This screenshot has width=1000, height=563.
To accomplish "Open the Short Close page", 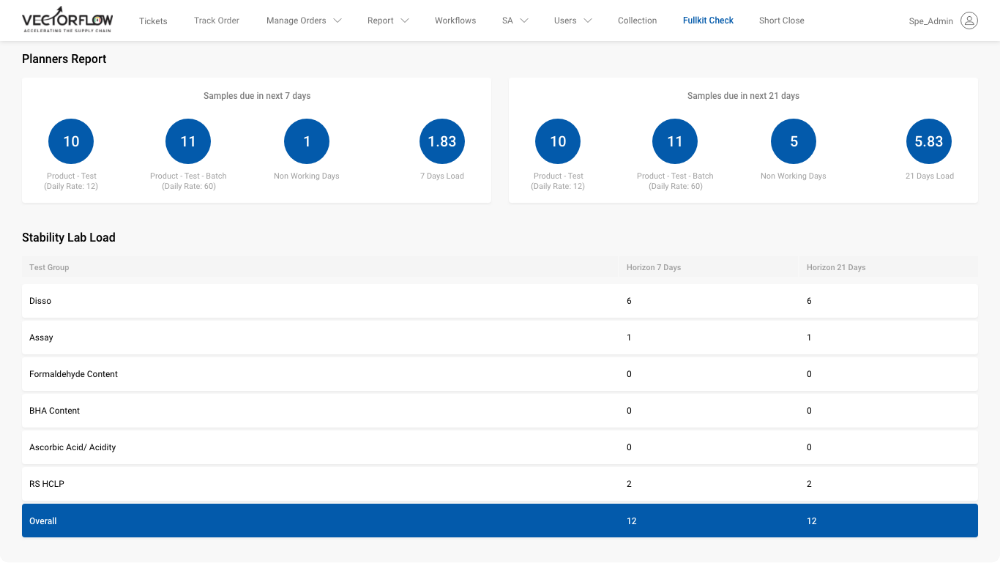I will coord(781,21).
